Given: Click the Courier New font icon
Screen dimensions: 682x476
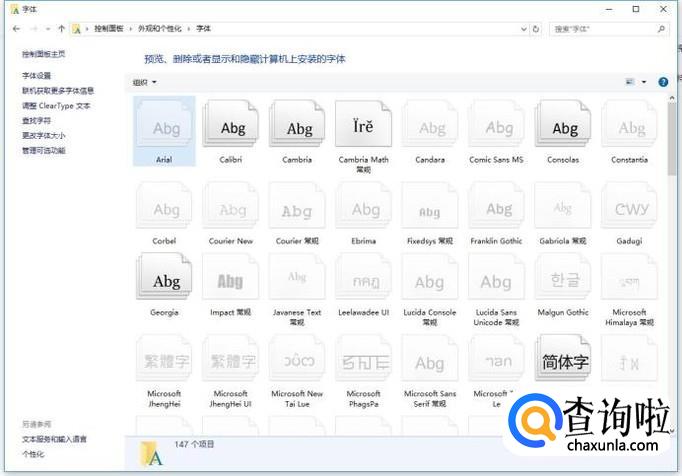Looking at the screenshot, I should tap(231, 205).
